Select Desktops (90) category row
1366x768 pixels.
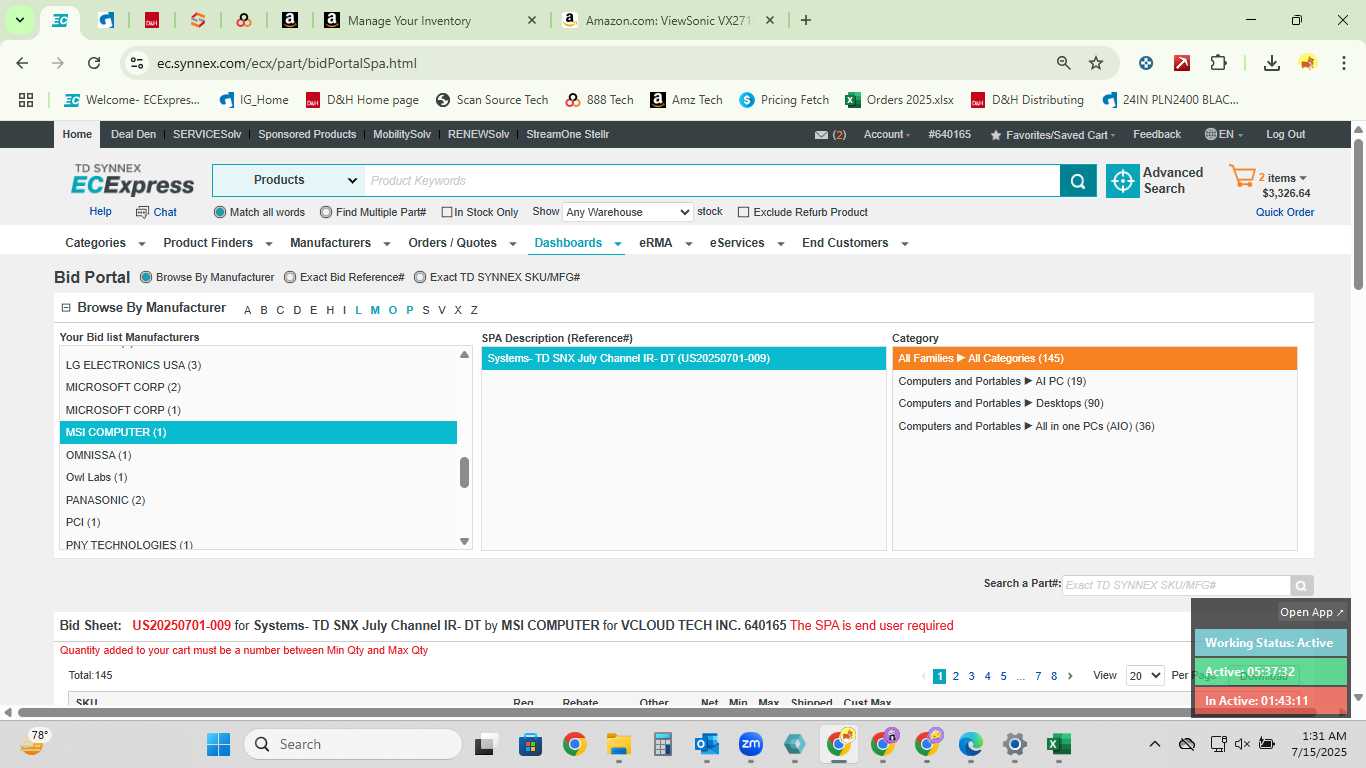(1094, 404)
